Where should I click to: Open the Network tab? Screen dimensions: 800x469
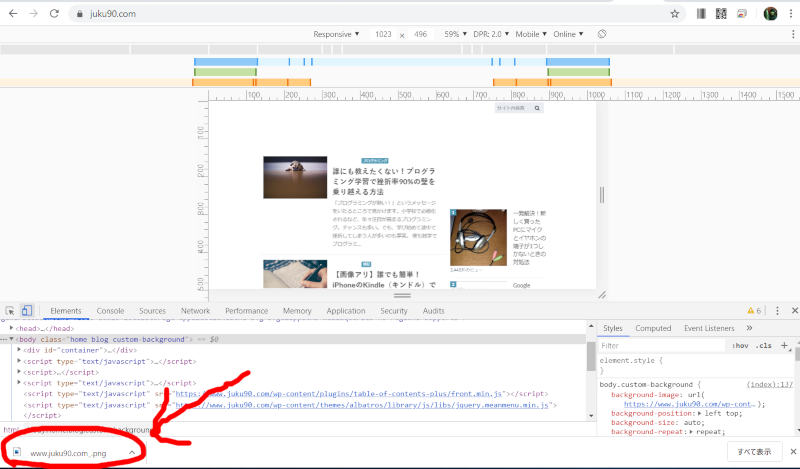click(x=195, y=310)
